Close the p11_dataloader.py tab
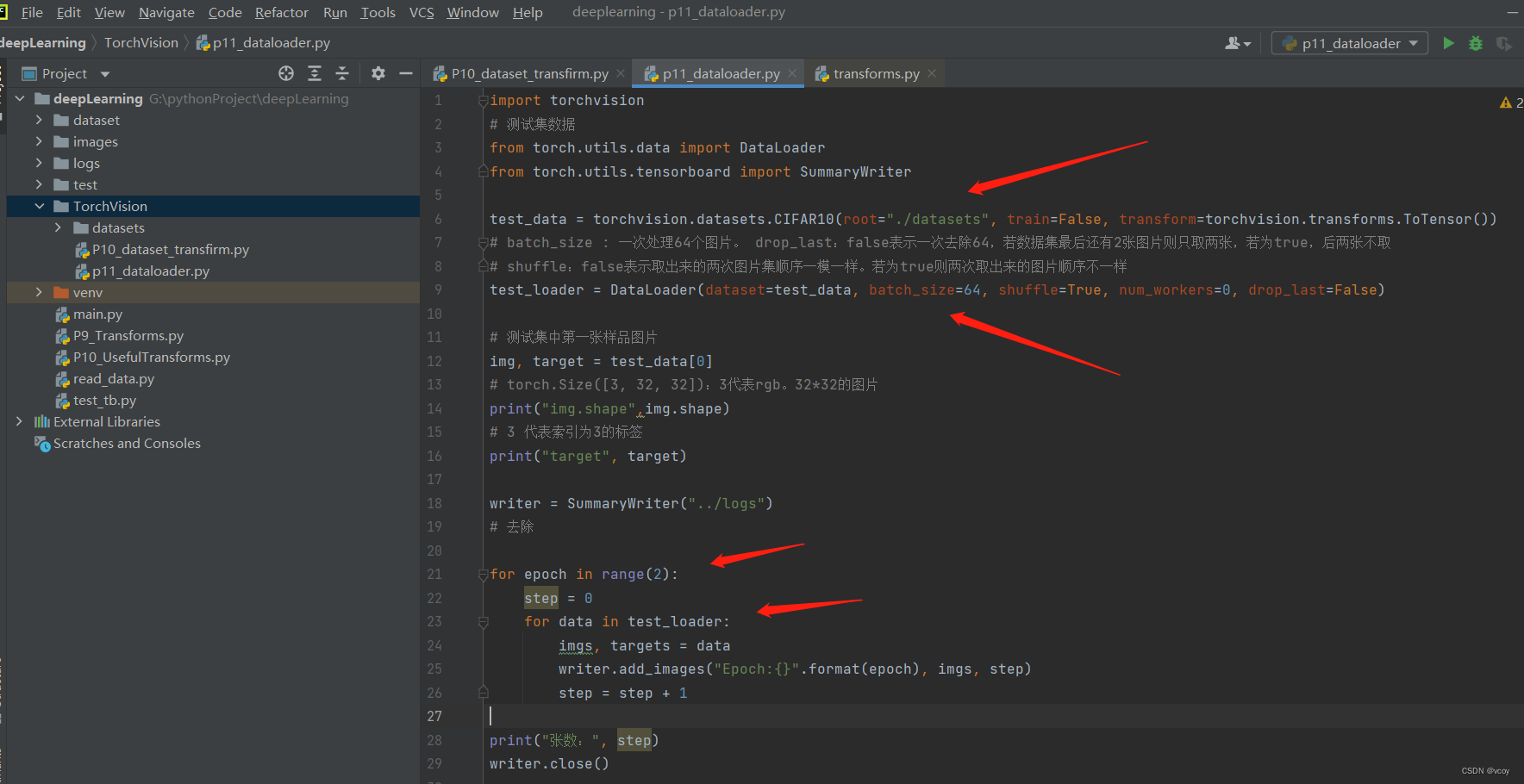1524x784 pixels. click(x=792, y=74)
